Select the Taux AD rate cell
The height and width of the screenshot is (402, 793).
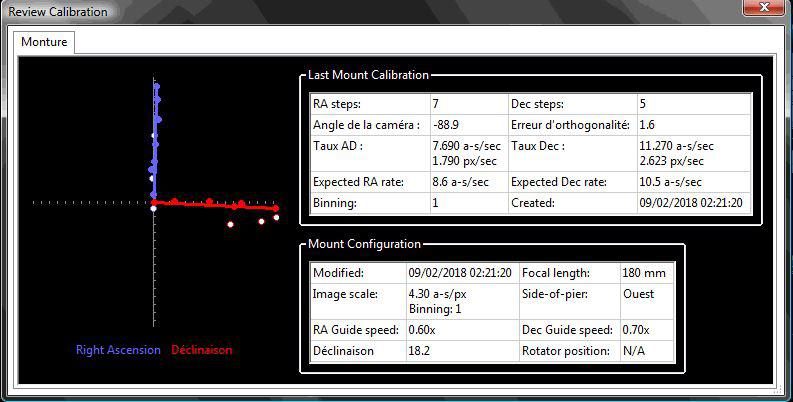(469, 153)
